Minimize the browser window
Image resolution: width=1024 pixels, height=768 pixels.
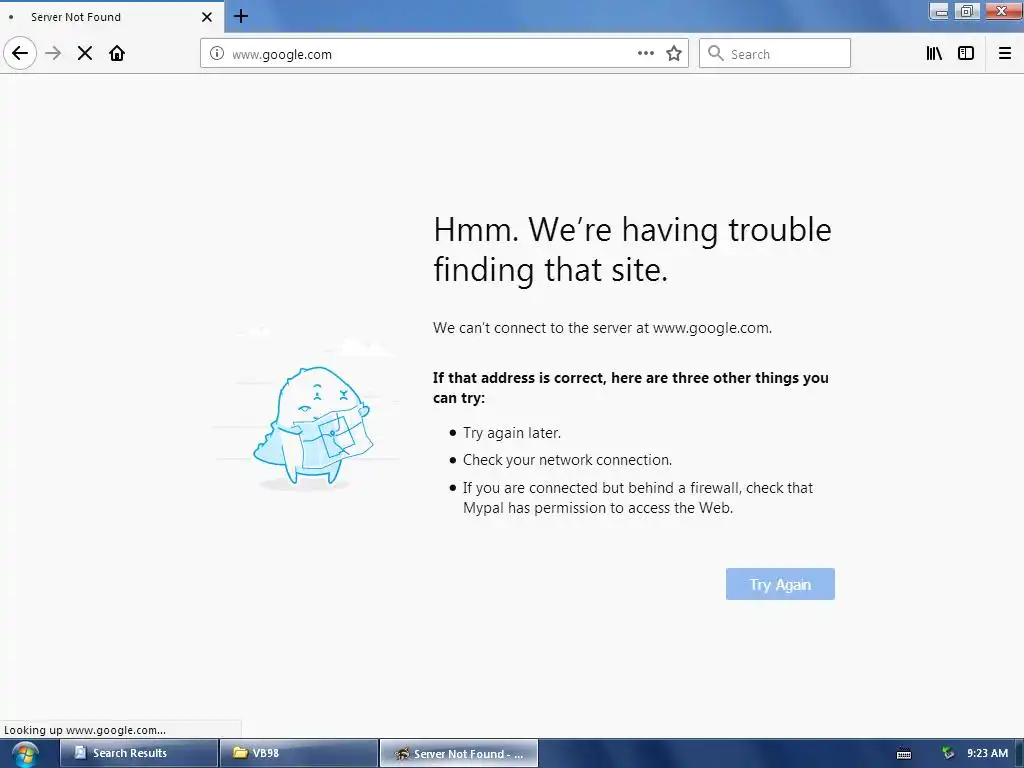[940, 11]
